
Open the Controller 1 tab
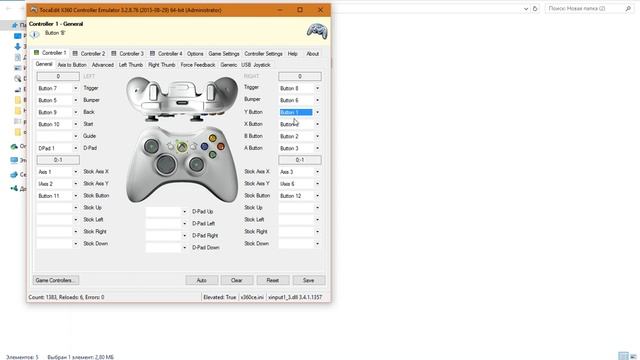coord(50,53)
